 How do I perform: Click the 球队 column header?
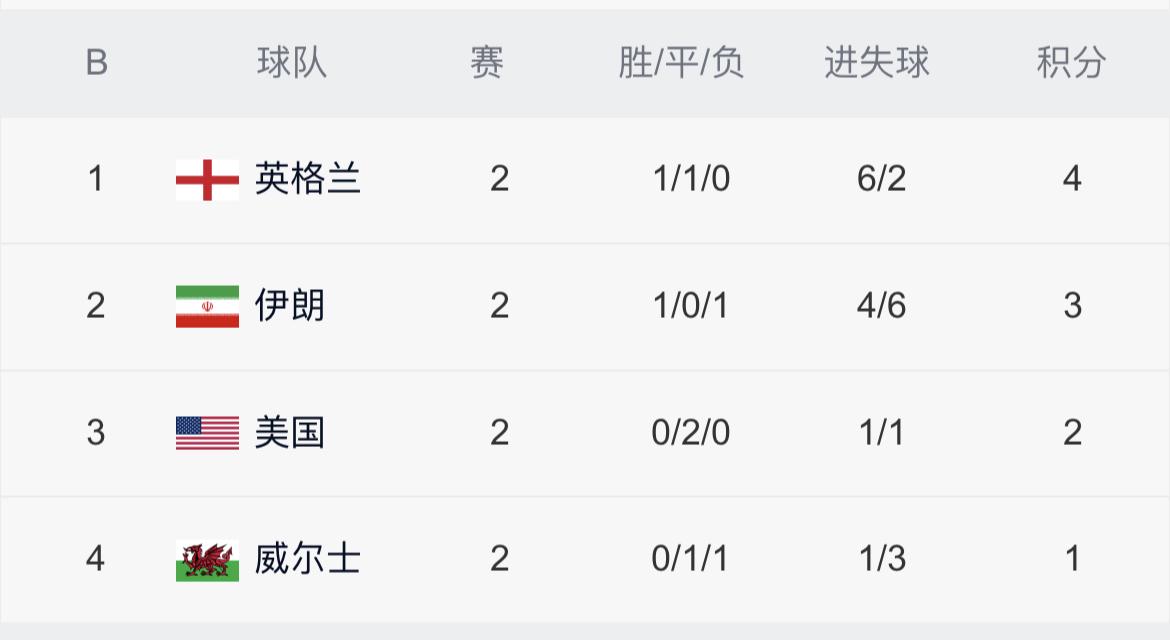pyautogui.click(x=291, y=64)
